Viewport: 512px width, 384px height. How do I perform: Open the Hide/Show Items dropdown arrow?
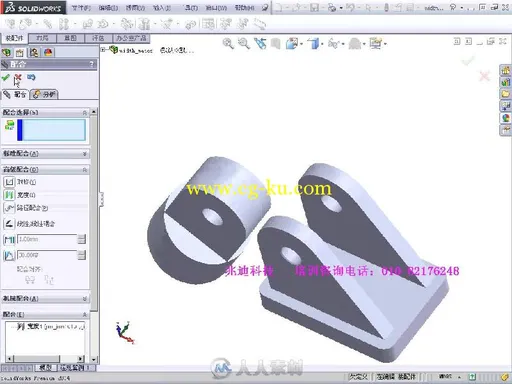coord(343,44)
